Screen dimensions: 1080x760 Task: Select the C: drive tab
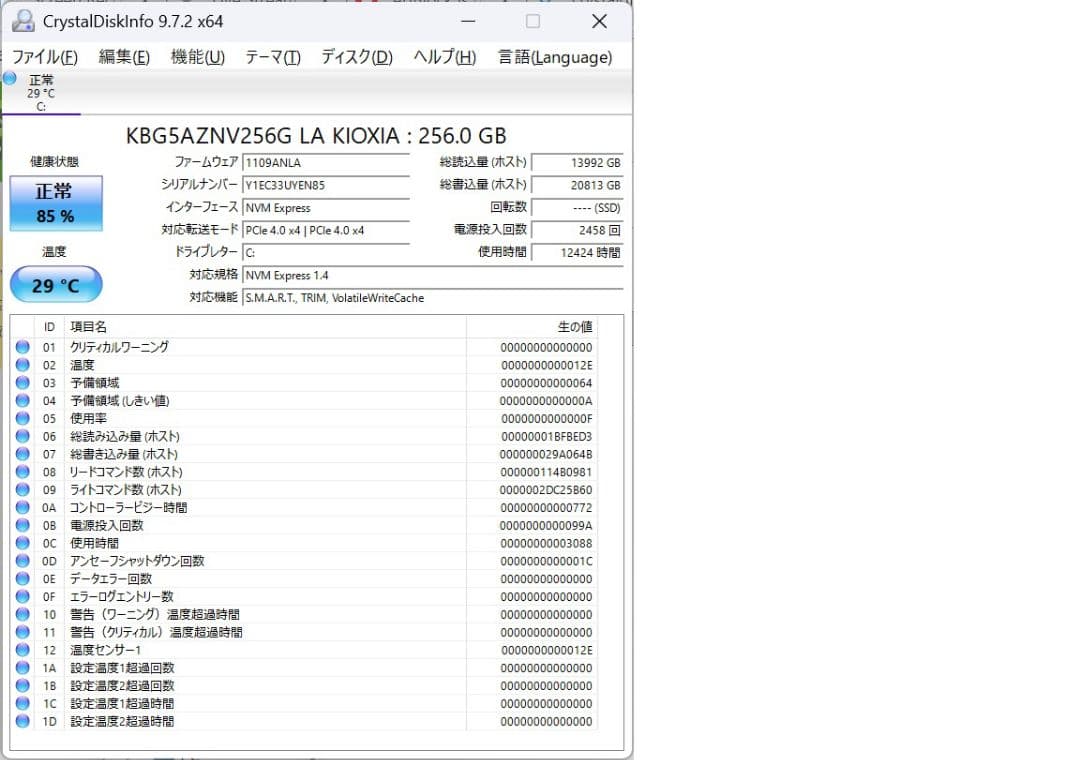pyautogui.click(x=42, y=92)
